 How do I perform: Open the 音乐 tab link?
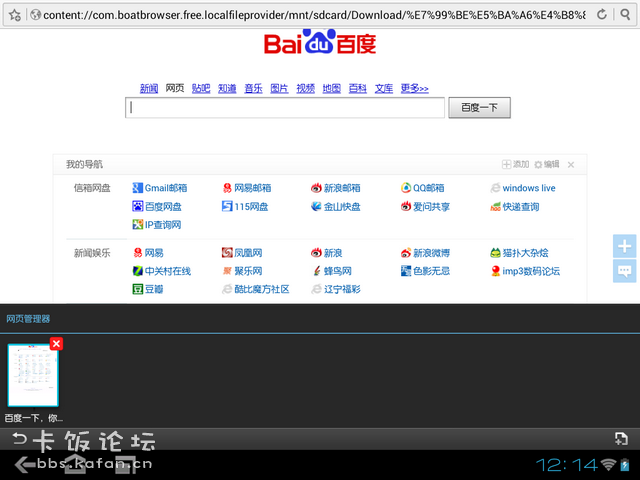tap(253, 88)
